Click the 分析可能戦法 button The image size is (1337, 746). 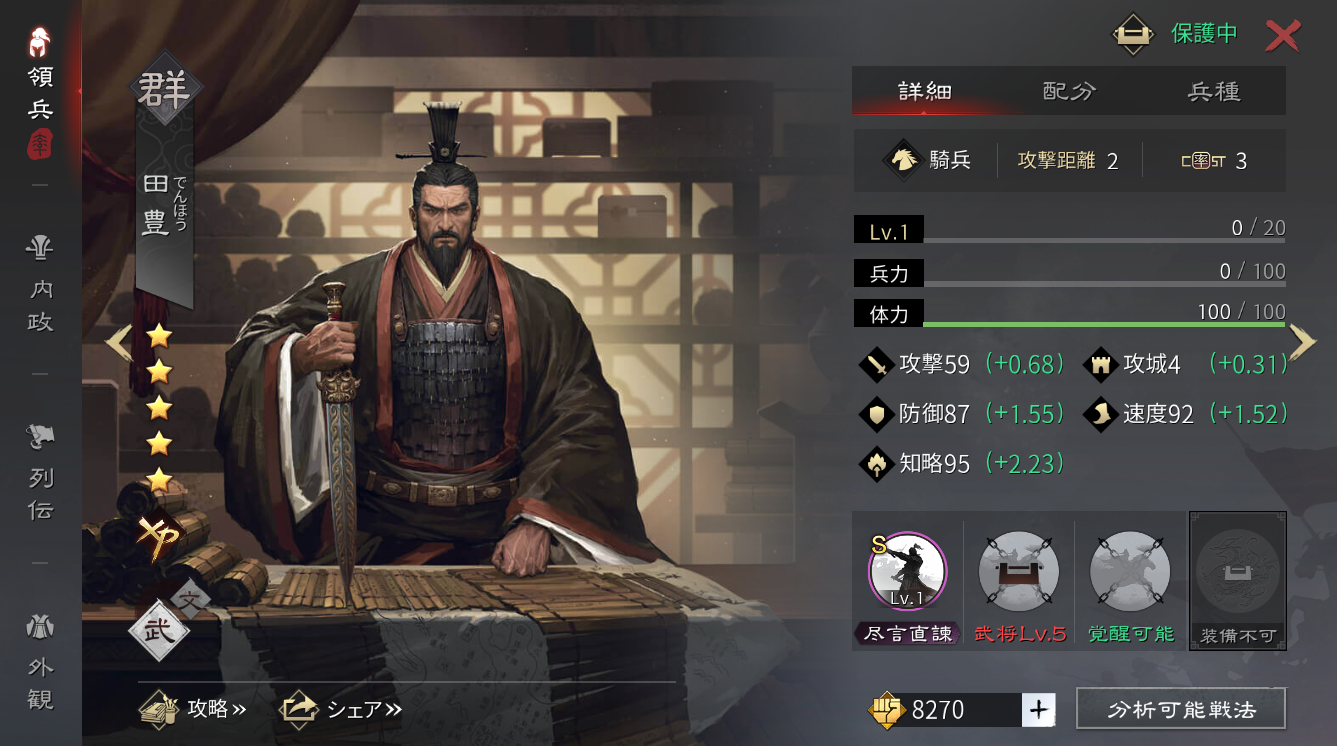1181,709
